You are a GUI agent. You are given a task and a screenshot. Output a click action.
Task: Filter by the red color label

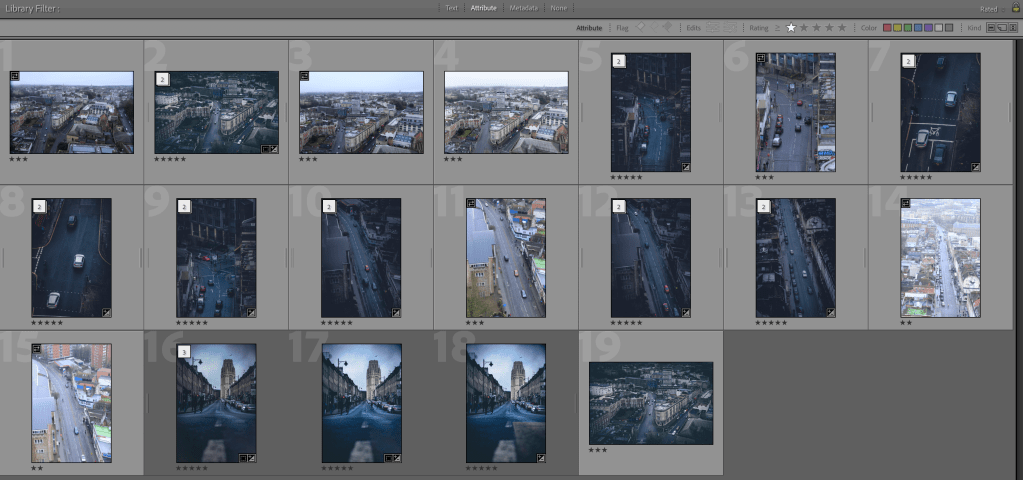click(x=887, y=28)
